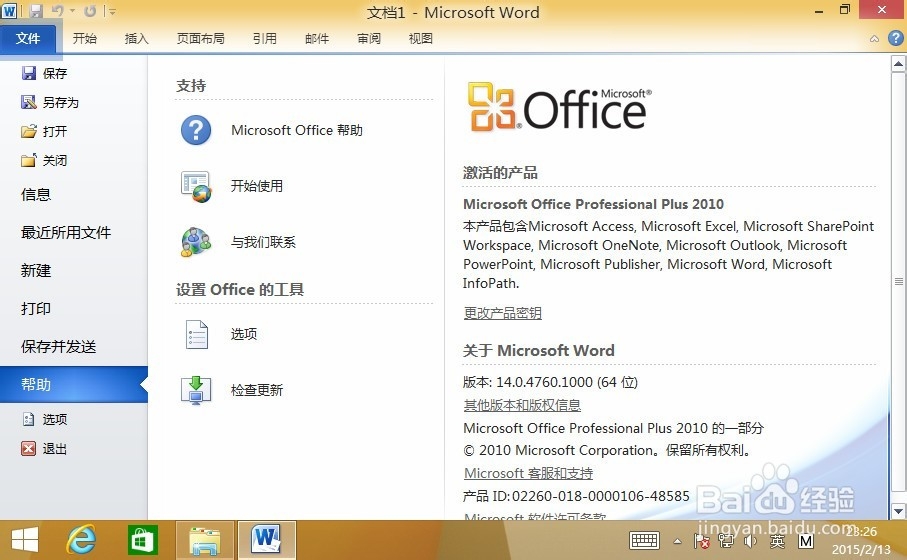This screenshot has width=907, height=560.
Task: Click the version text 14.0.4760.1000 (64 位)
Action: pos(567,382)
